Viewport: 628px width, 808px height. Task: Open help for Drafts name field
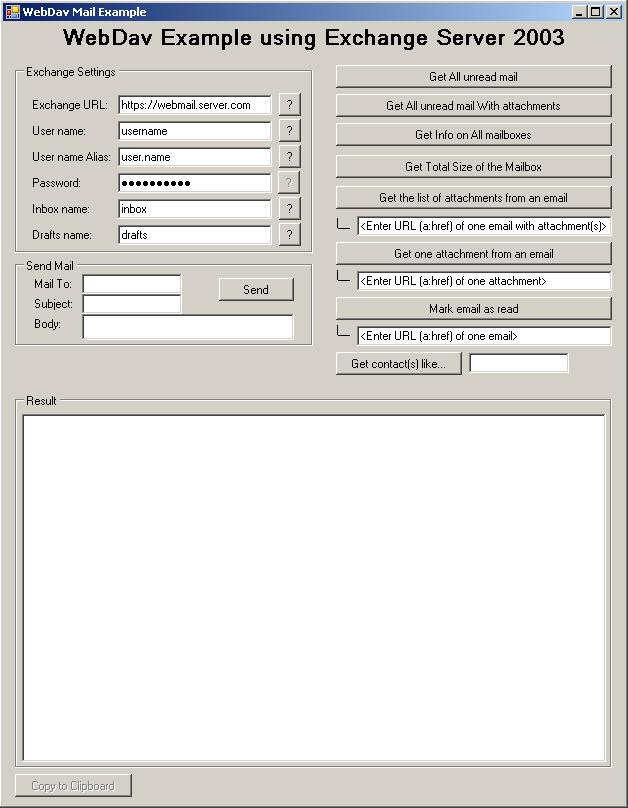click(x=290, y=234)
